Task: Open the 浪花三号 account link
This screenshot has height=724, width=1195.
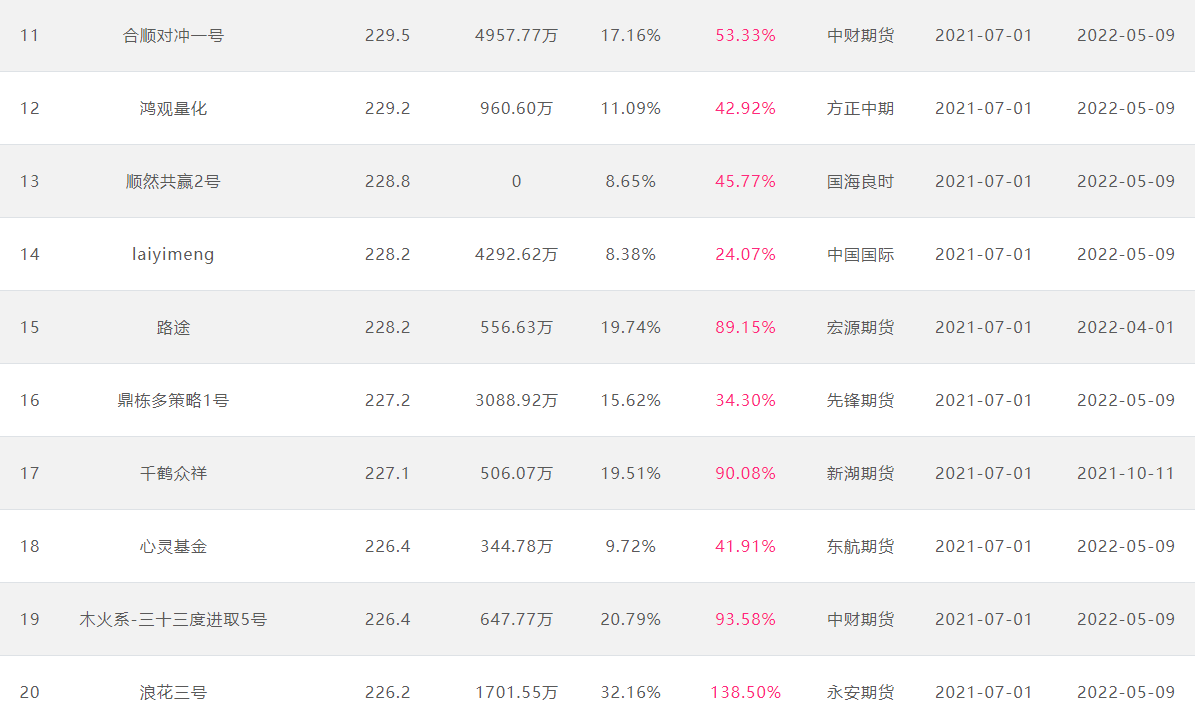Action: [x=173, y=693]
